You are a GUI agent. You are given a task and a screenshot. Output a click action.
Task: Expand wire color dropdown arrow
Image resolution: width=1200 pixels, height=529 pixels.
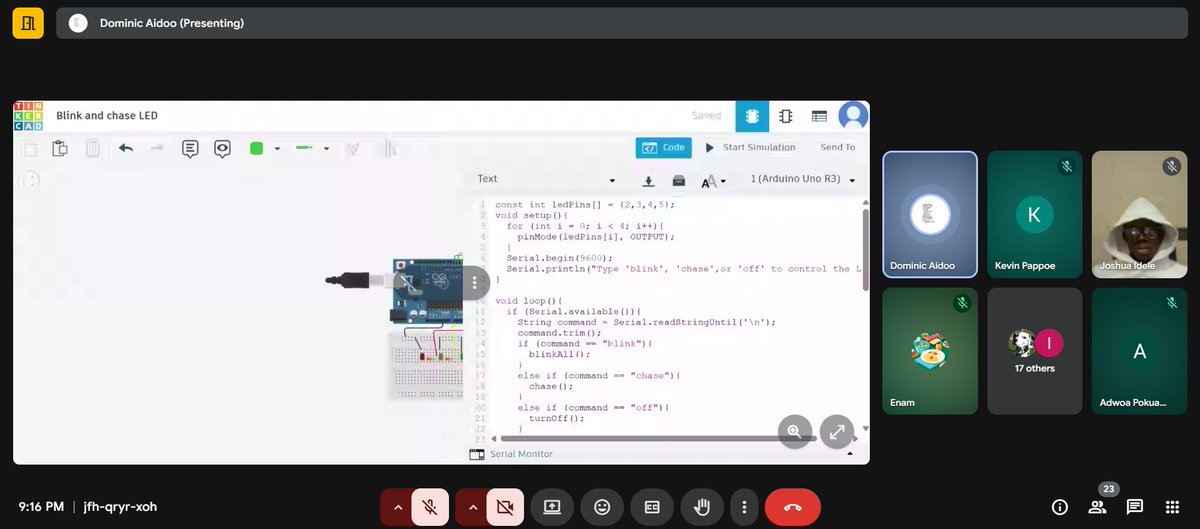coord(277,149)
